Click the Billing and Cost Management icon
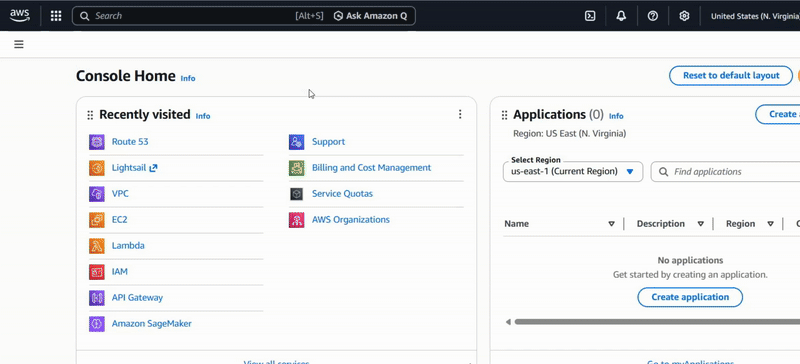Image resolution: width=800 pixels, height=364 pixels. (296, 168)
